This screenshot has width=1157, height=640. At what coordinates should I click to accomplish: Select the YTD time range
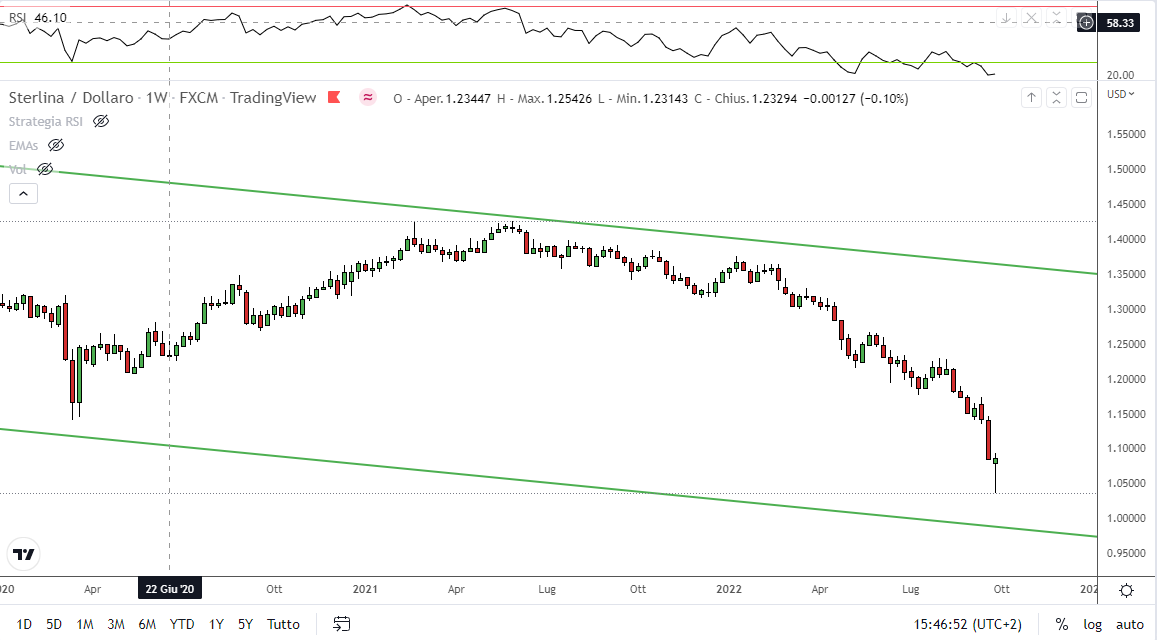pos(182,624)
